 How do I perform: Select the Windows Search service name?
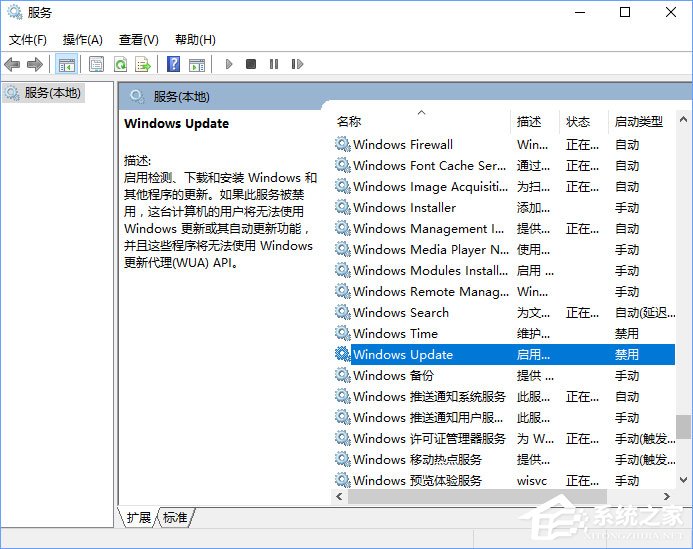(400, 313)
